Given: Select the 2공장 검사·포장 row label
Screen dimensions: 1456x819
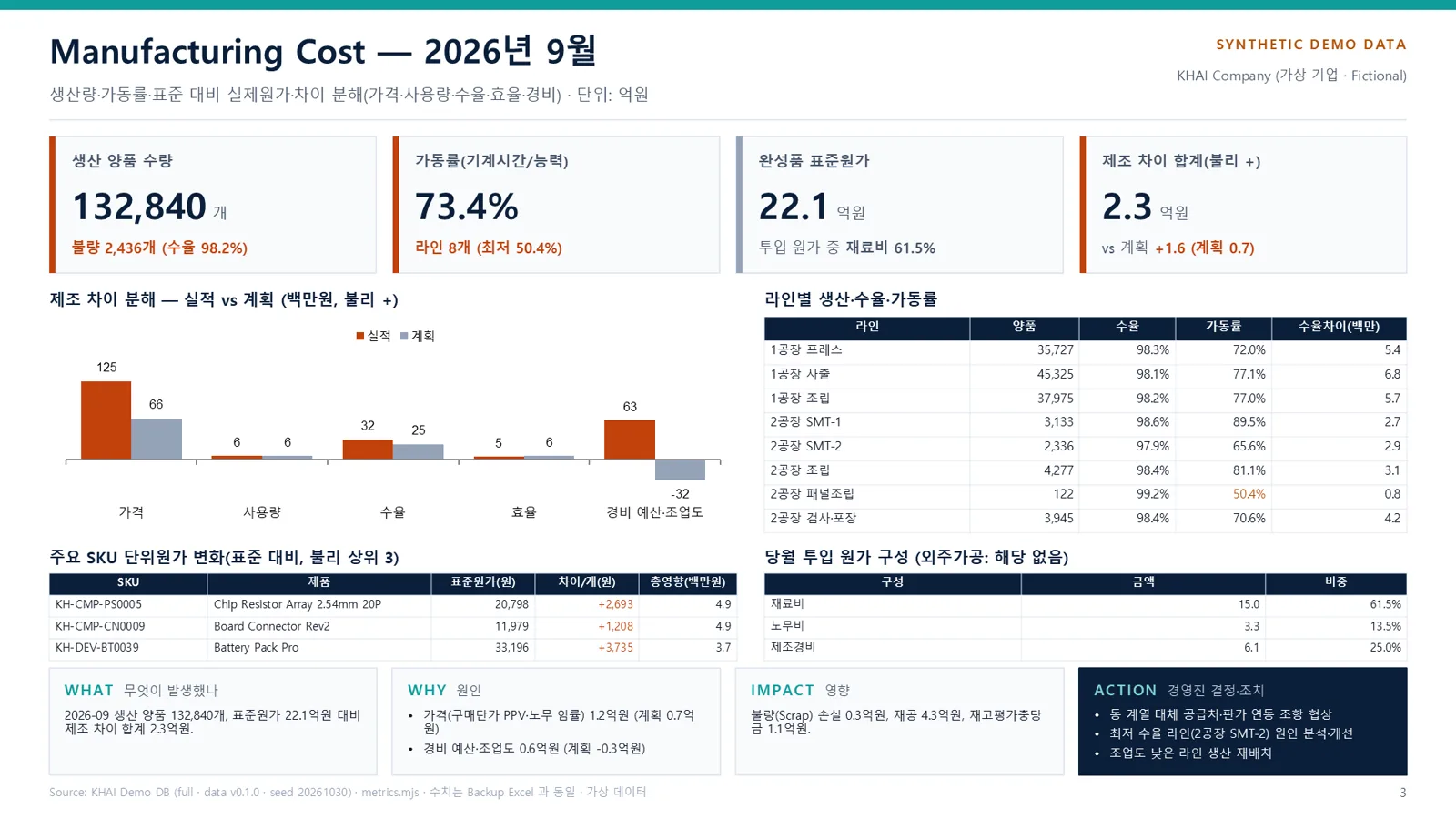Looking at the screenshot, I should point(814,518).
